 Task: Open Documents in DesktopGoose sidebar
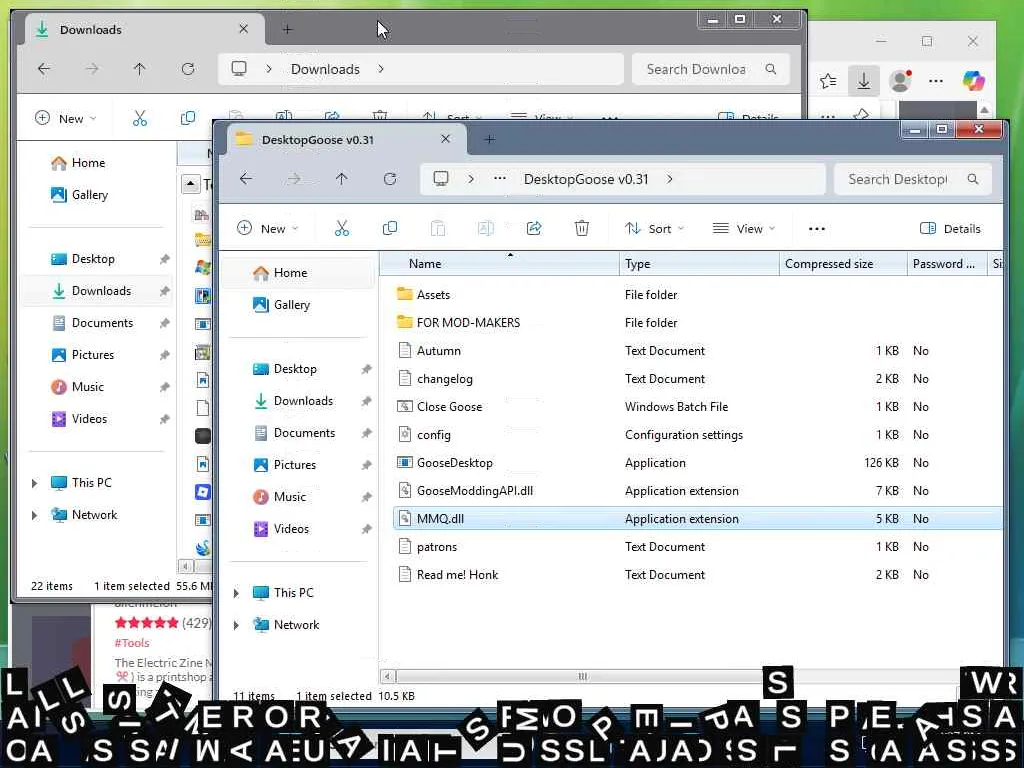pos(295,432)
